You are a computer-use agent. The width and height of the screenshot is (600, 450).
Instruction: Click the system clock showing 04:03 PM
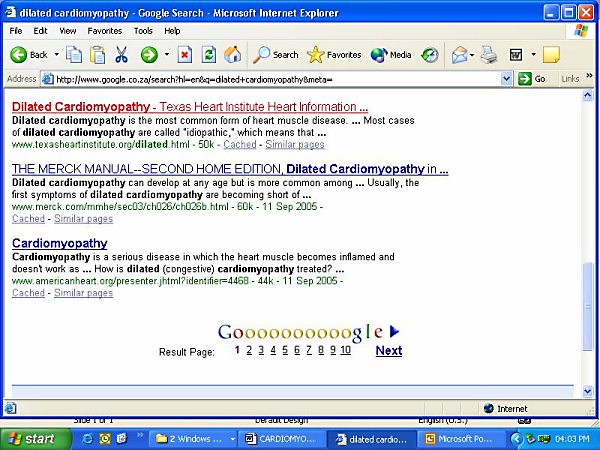(x=573, y=439)
